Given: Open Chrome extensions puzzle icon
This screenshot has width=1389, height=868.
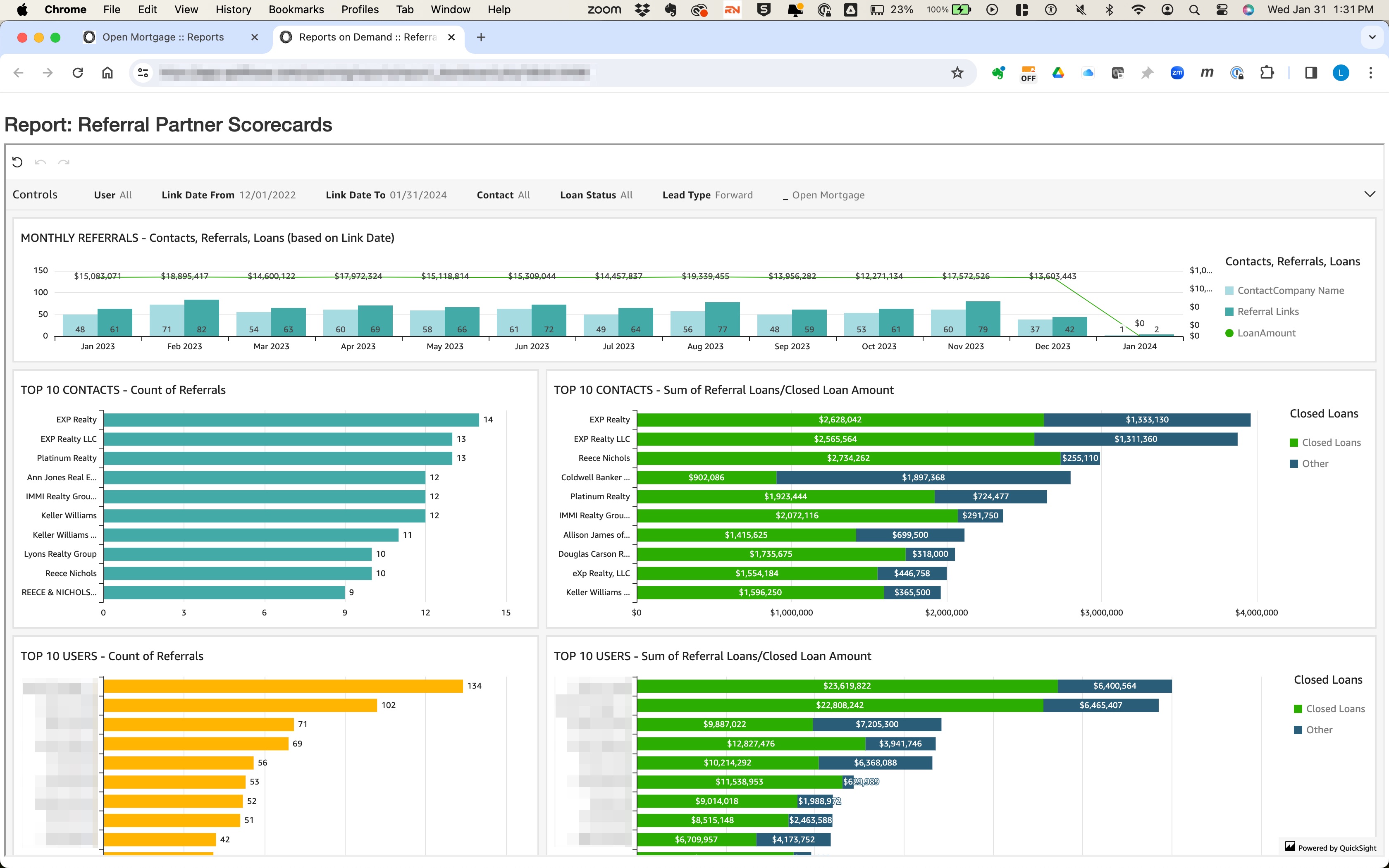Looking at the screenshot, I should click(x=1267, y=73).
